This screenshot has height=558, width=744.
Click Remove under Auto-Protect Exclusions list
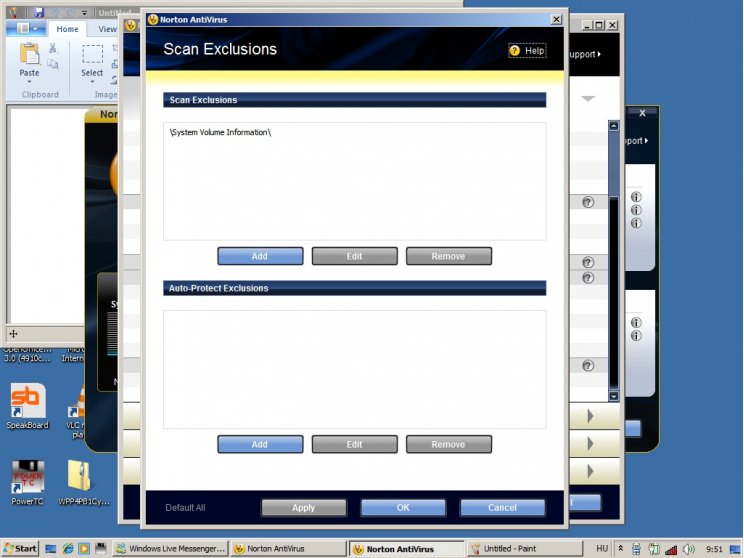click(448, 445)
